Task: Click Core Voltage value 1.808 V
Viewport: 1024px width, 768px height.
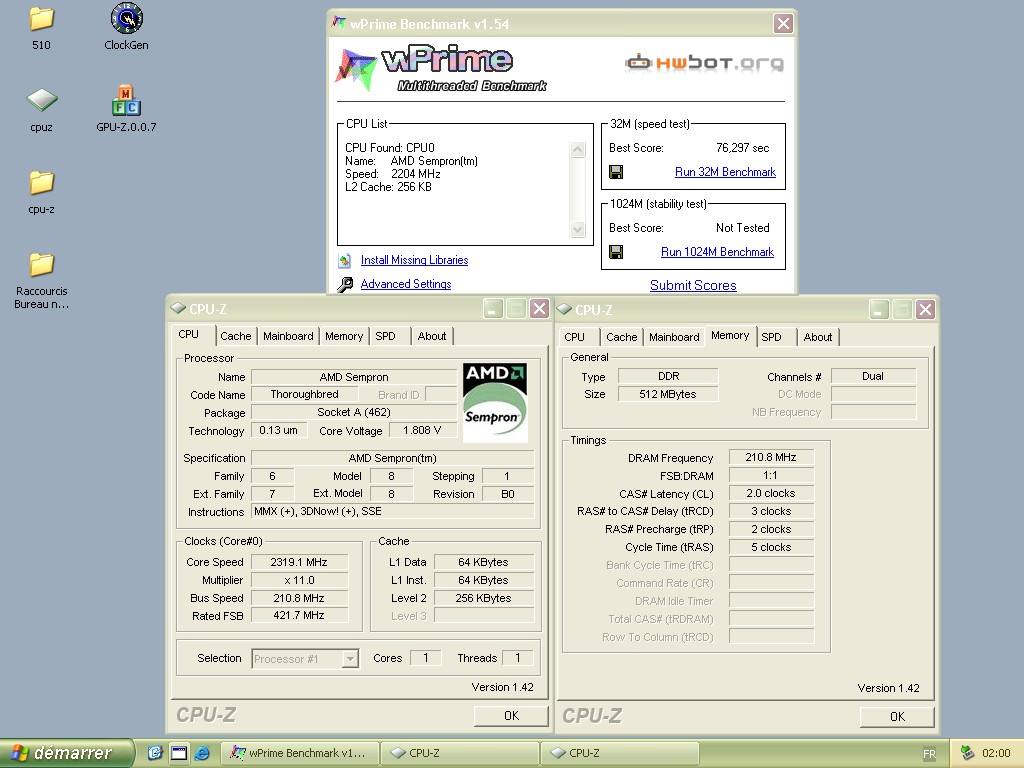Action: tap(422, 430)
